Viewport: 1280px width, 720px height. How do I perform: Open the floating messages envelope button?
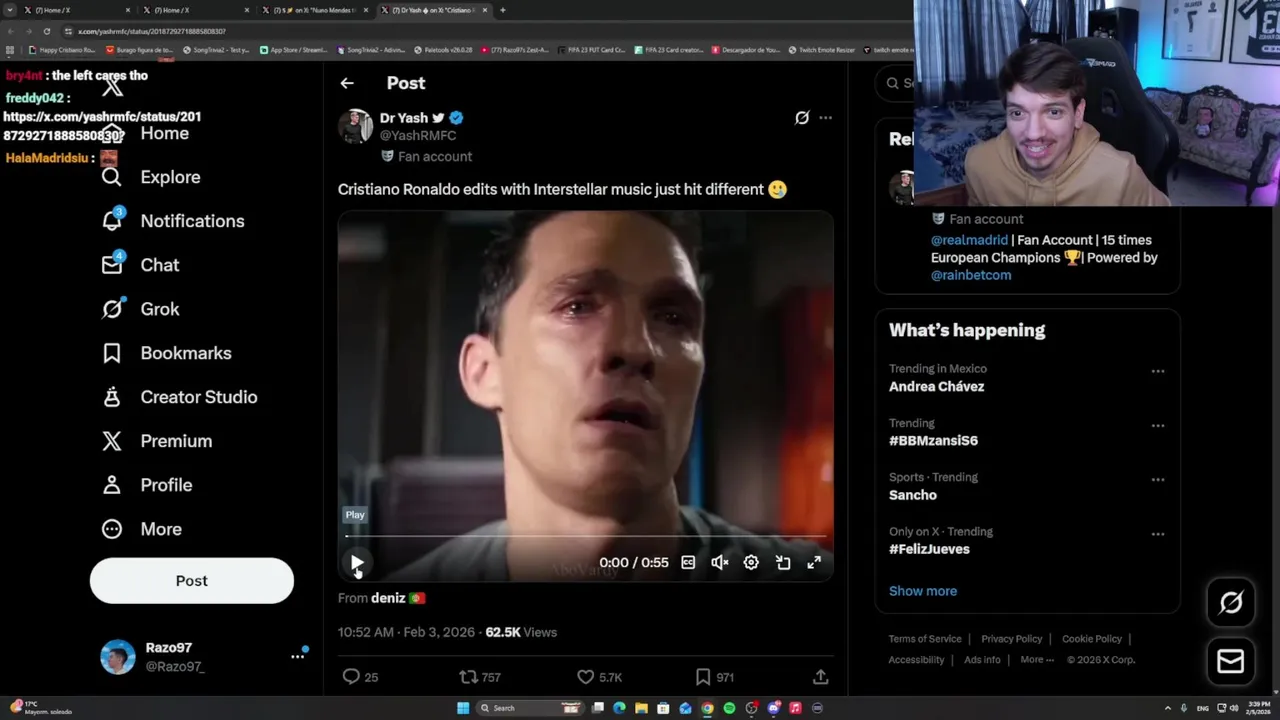tap(1231, 661)
